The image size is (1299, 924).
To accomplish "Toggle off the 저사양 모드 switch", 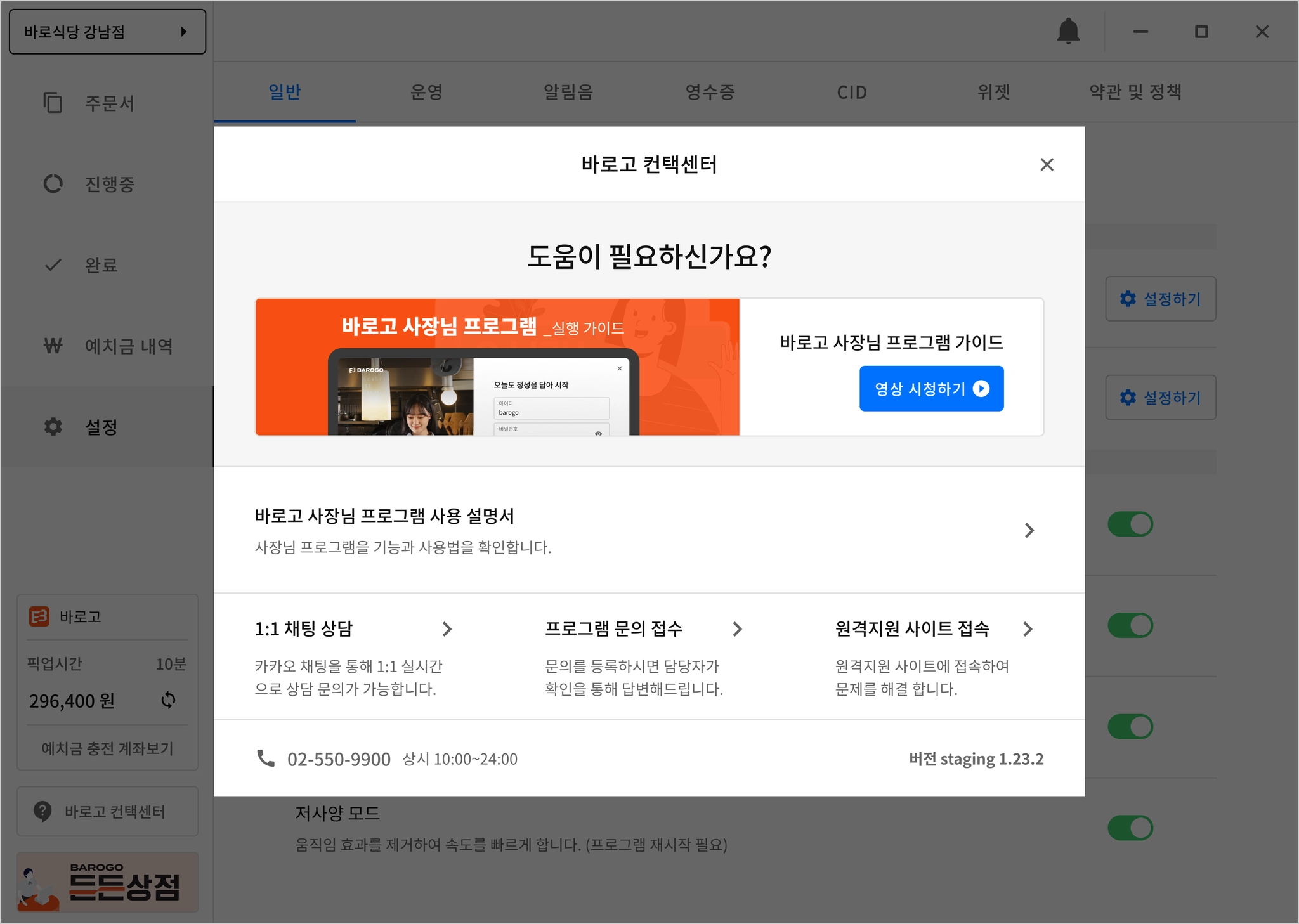I will click(x=1130, y=828).
